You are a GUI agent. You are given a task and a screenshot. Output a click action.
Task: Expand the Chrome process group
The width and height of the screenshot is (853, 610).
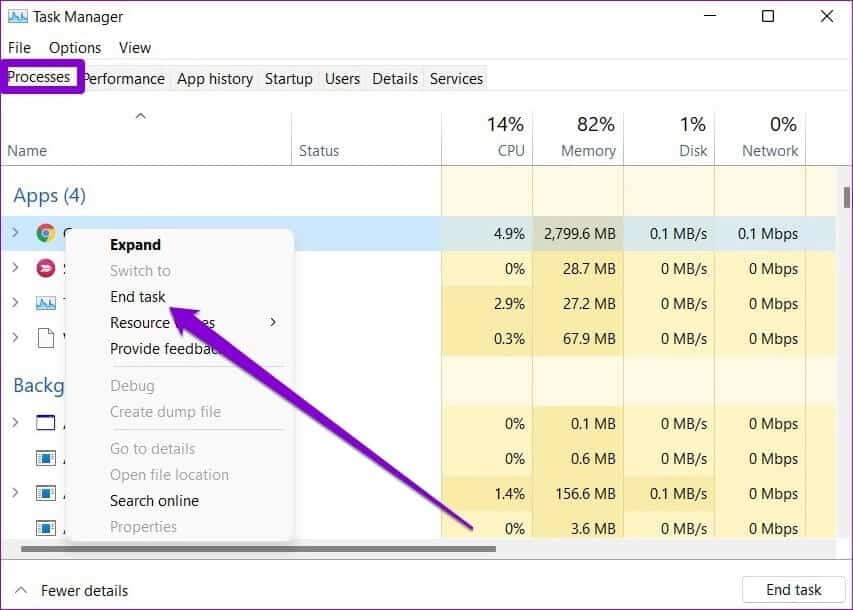tap(15, 232)
